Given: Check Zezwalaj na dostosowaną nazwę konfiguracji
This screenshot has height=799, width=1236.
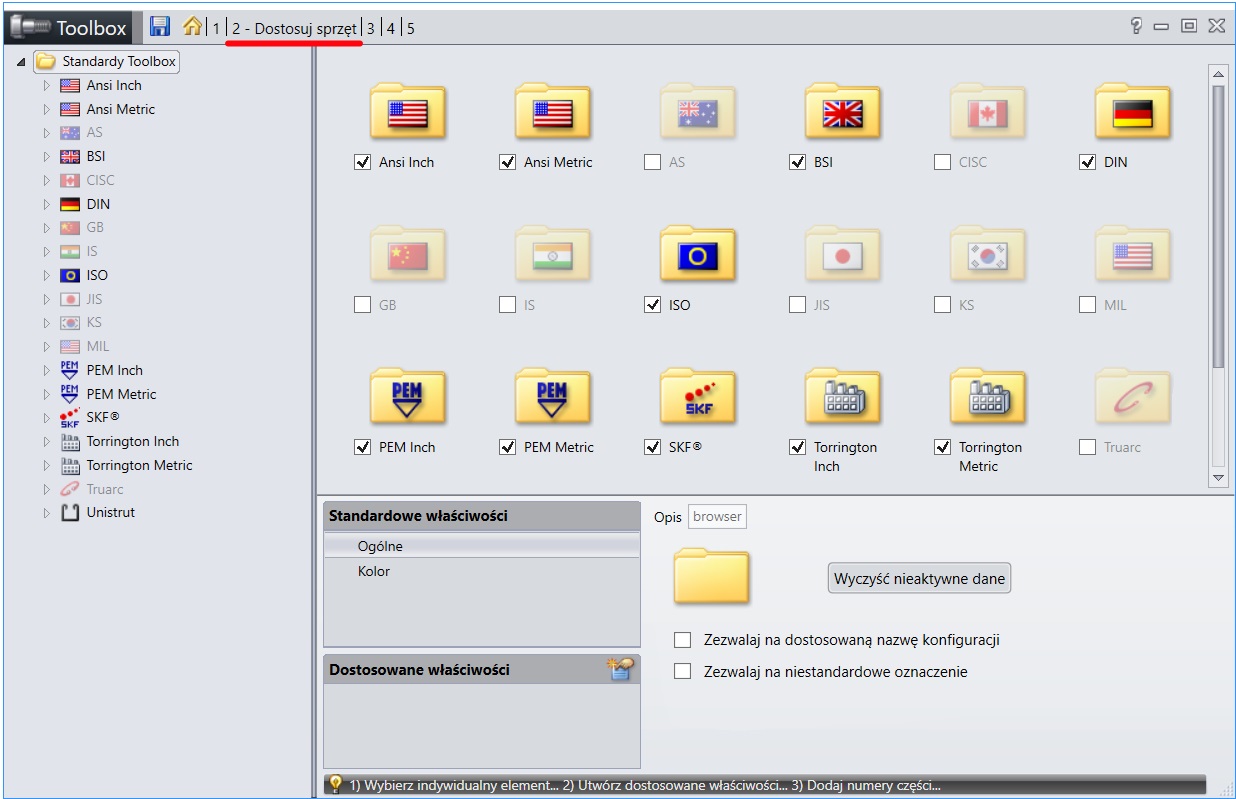Looking at the screenshot, I should [x=683, y=640].
